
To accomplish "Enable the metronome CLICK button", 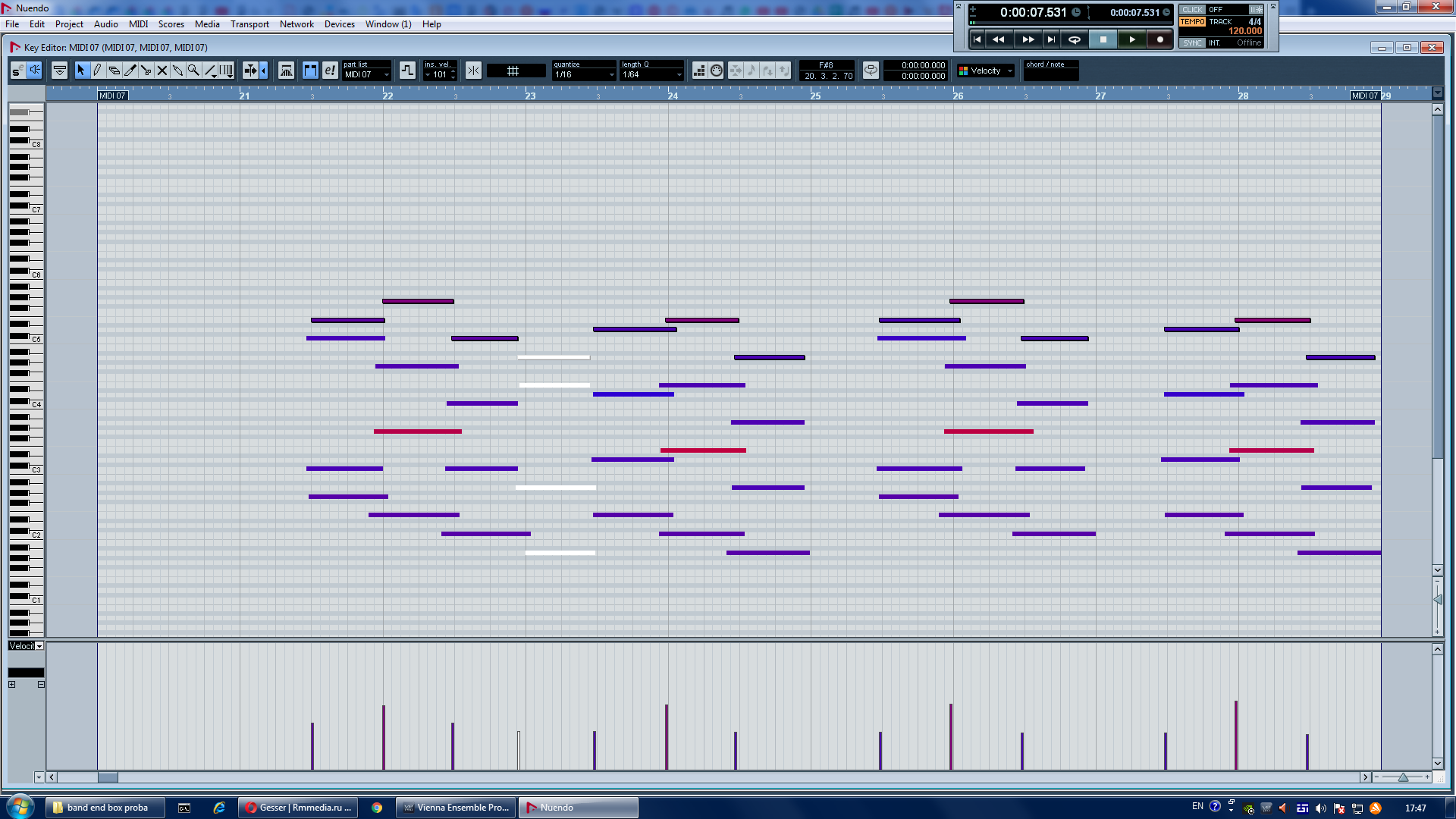I will click(1192, 10).
